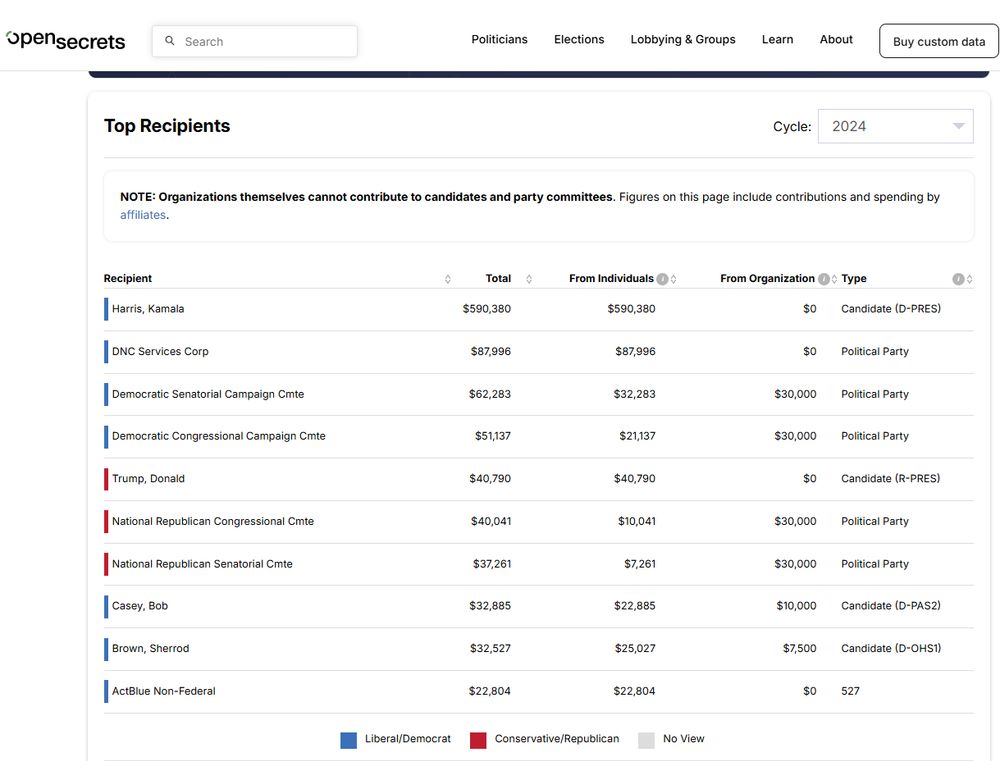Click the $37,261 total amount
The width and height of the screenshot is (1000, 761).
click(x=492, y=564)
